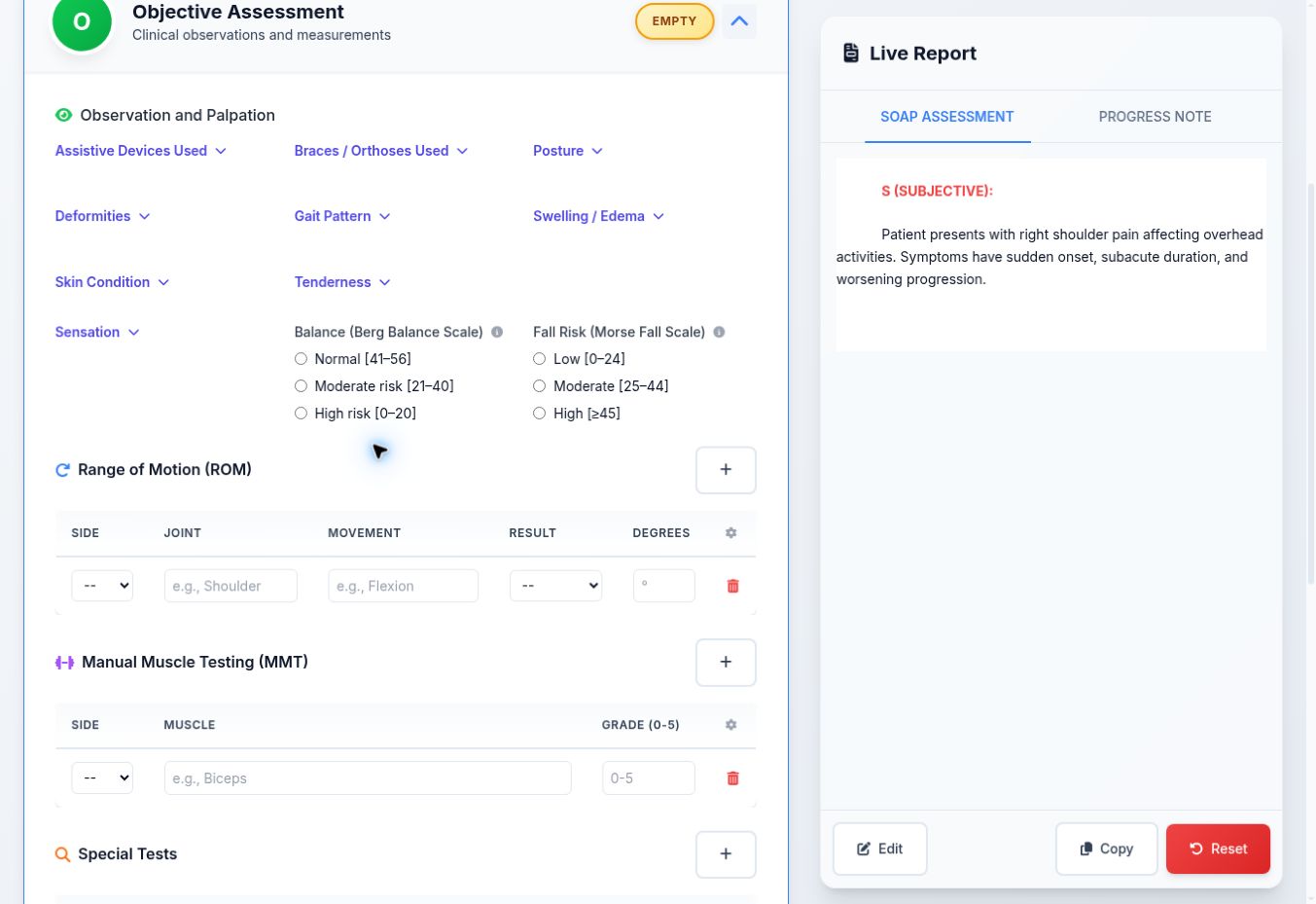Expand Gait Pattern options
The height and width of the screenshot is (904, 1316).
tap(342, 216)
